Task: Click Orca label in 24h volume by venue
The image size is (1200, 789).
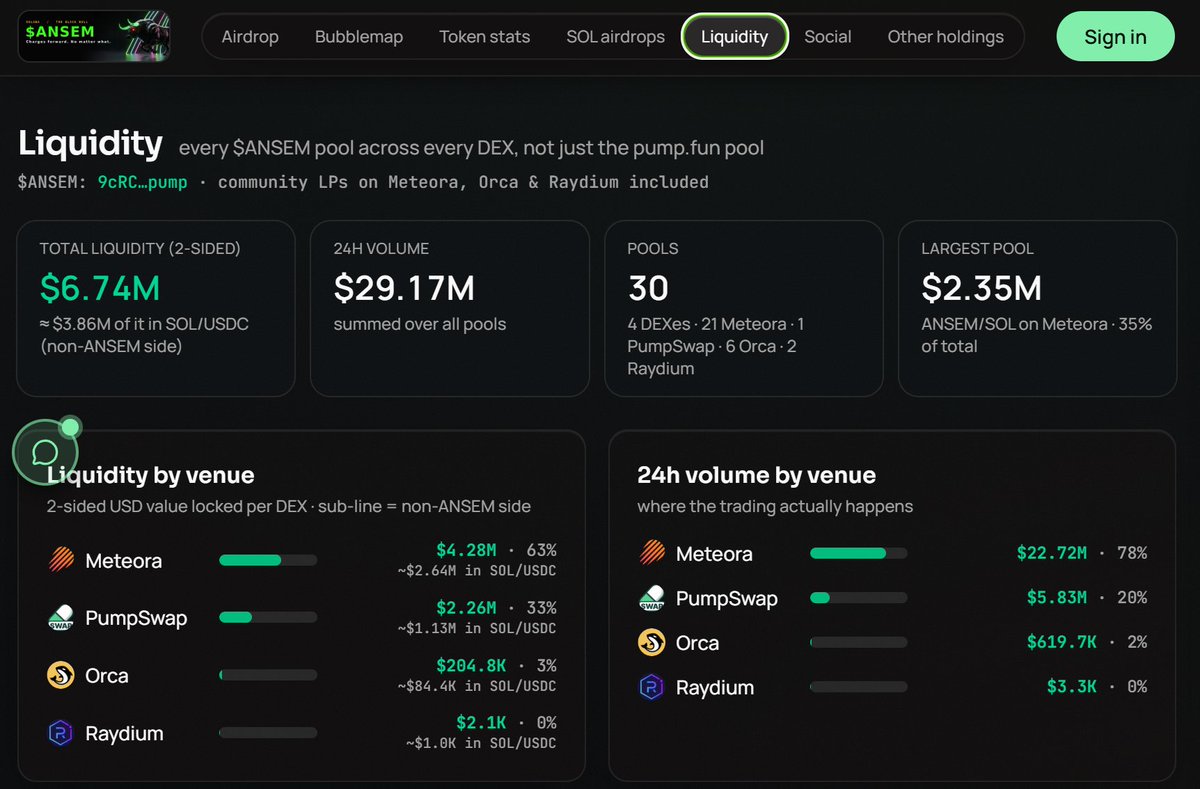Action: (x=697, y=643)
